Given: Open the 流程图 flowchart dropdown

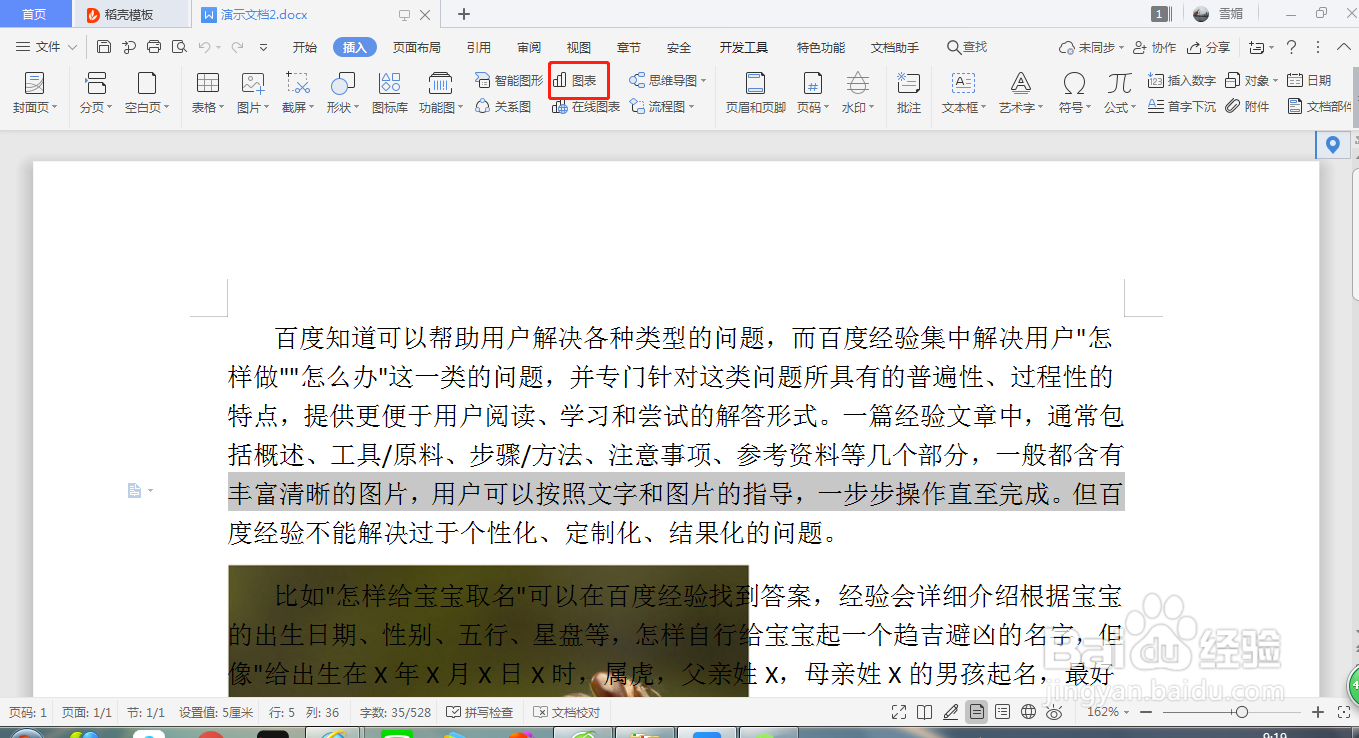Looking at the screenshot, I should pyautogui.click(x=692, y=106).
